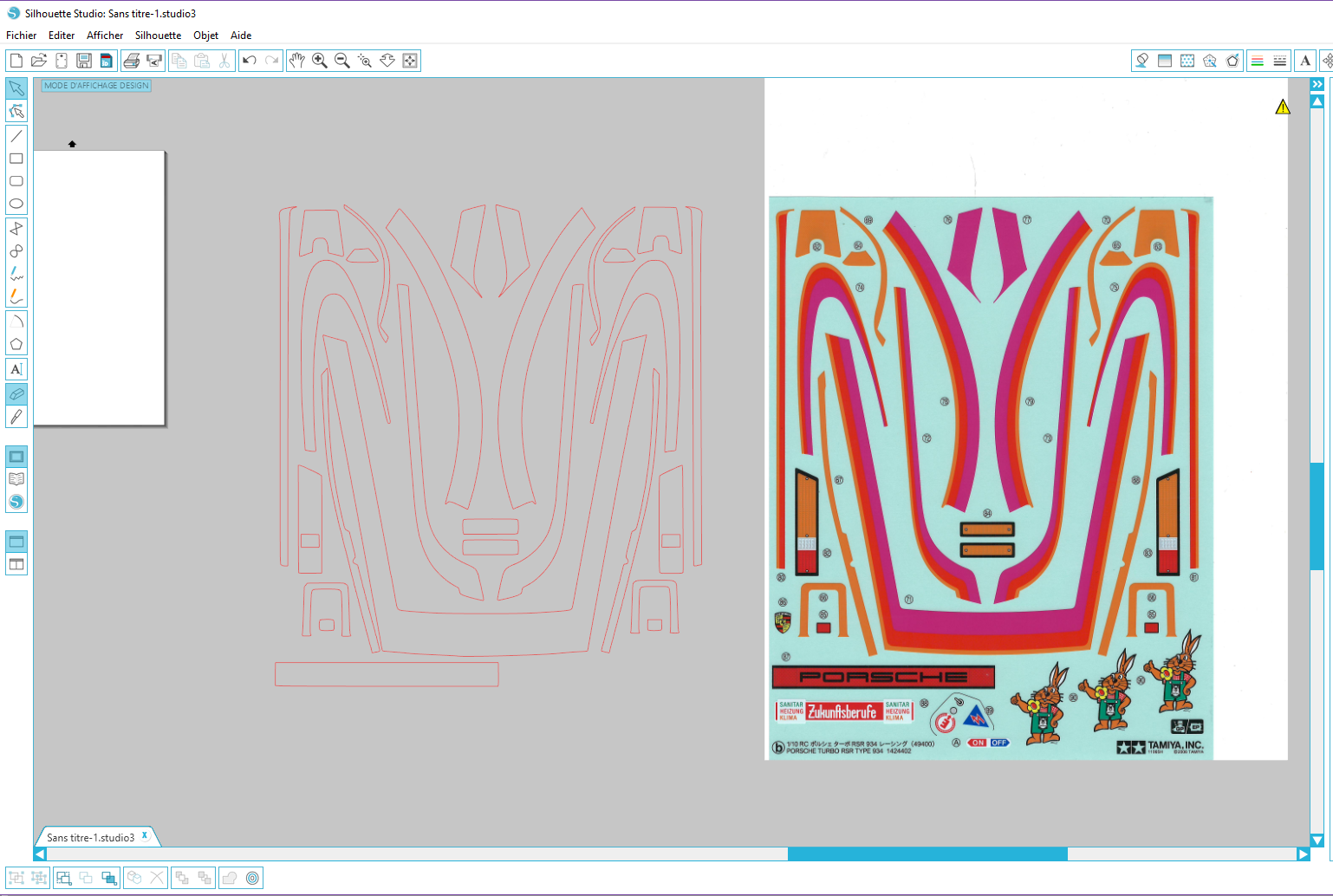Select the Smooth Freehand tool
This screenshot has width=1333, height=896.
click(x=16, y=296)
